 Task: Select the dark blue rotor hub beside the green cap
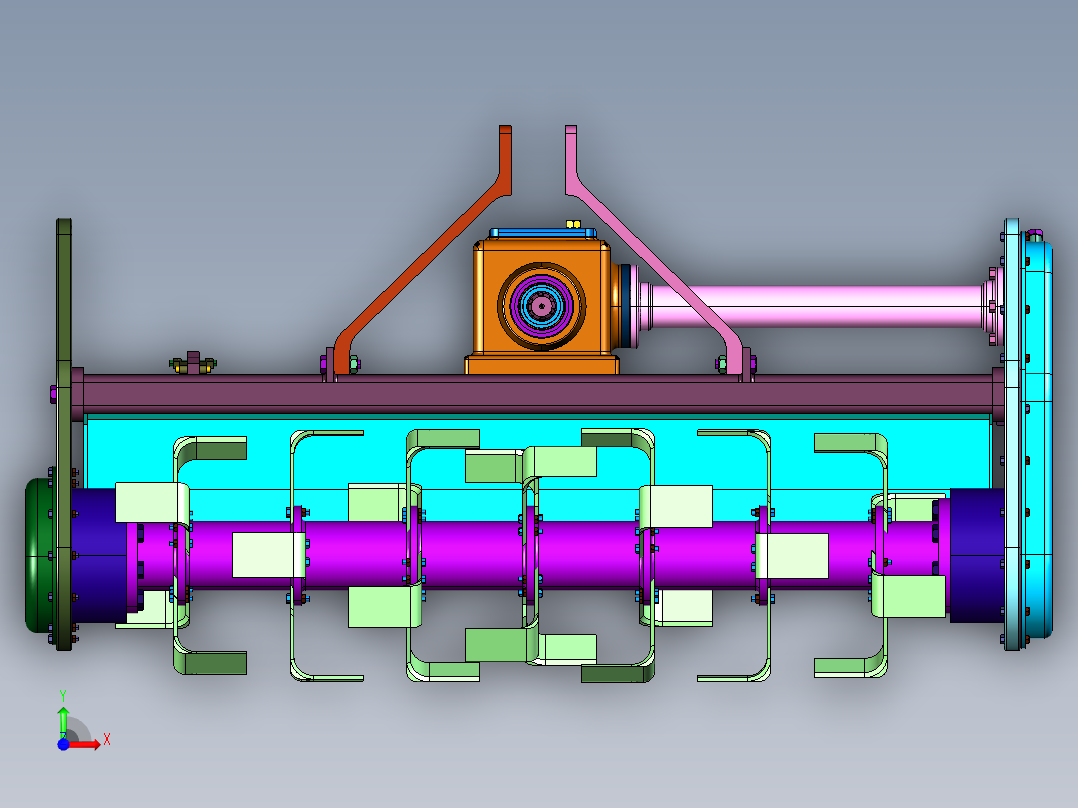point(98,556)
